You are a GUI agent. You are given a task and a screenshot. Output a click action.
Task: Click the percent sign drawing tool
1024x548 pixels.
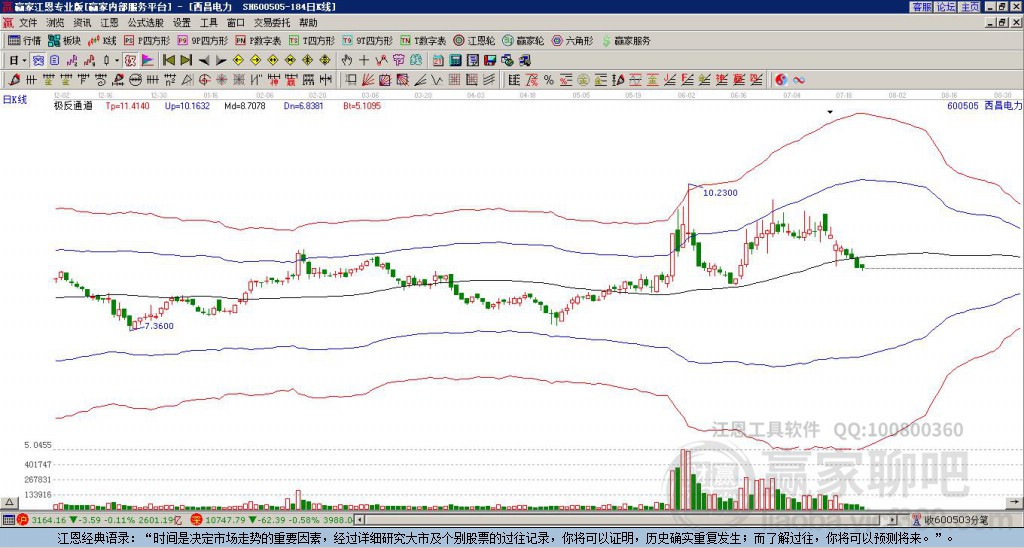(x=549, y=80)
